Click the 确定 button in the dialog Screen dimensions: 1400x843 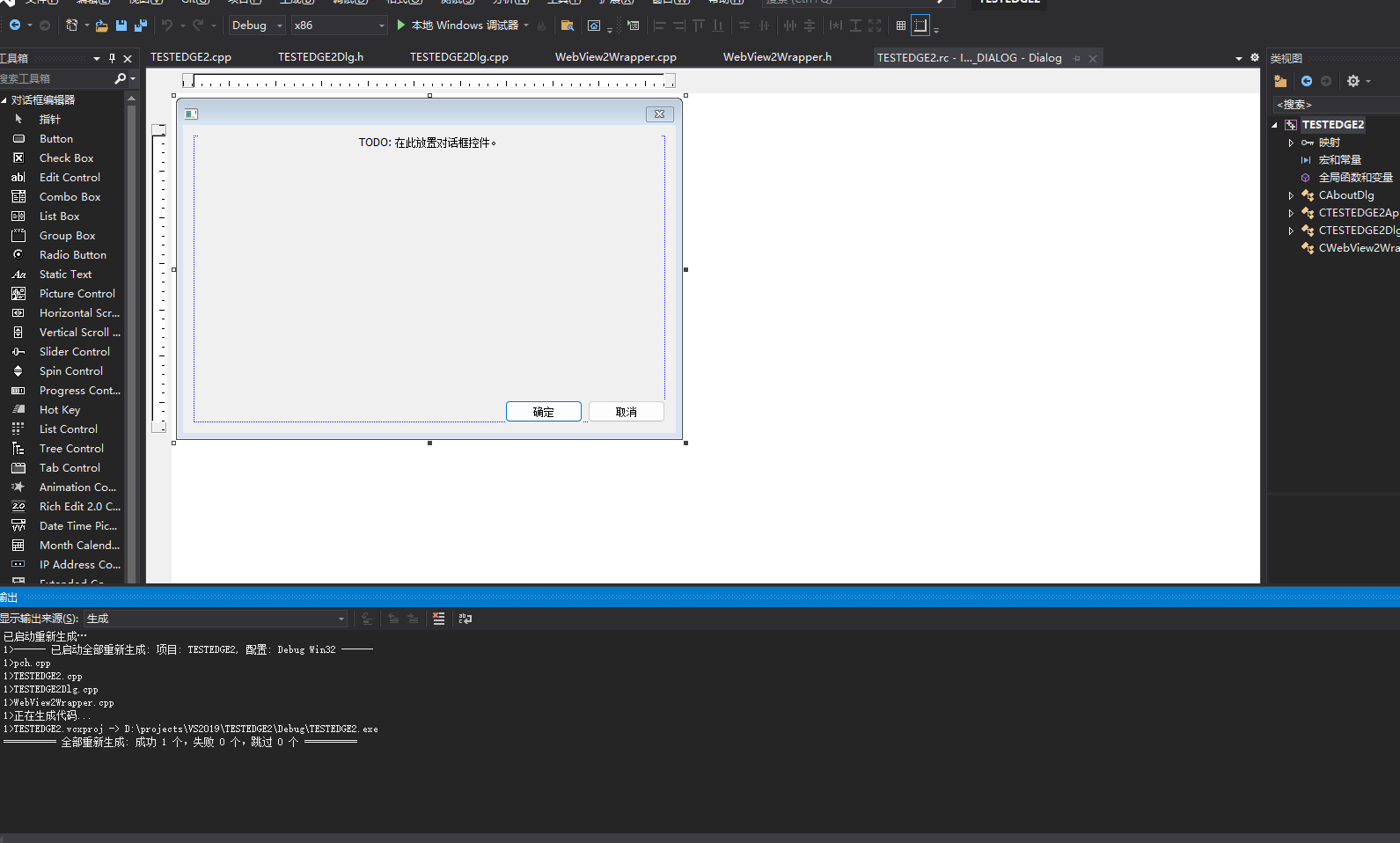click(544, 412)
